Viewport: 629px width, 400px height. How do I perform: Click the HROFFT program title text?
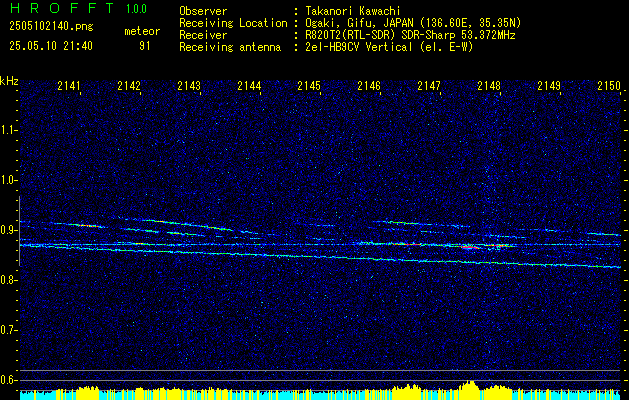pos(62,8)
